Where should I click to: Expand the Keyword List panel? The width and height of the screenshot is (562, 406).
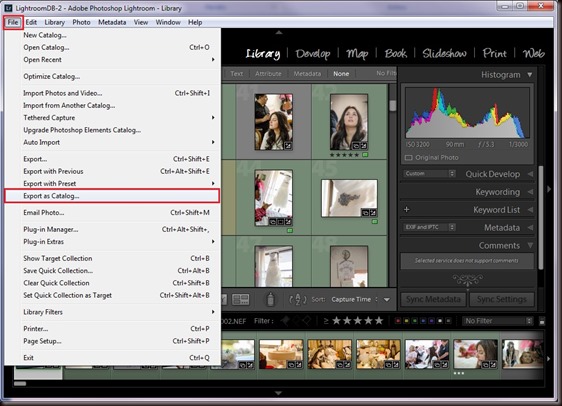click(530, 210)
